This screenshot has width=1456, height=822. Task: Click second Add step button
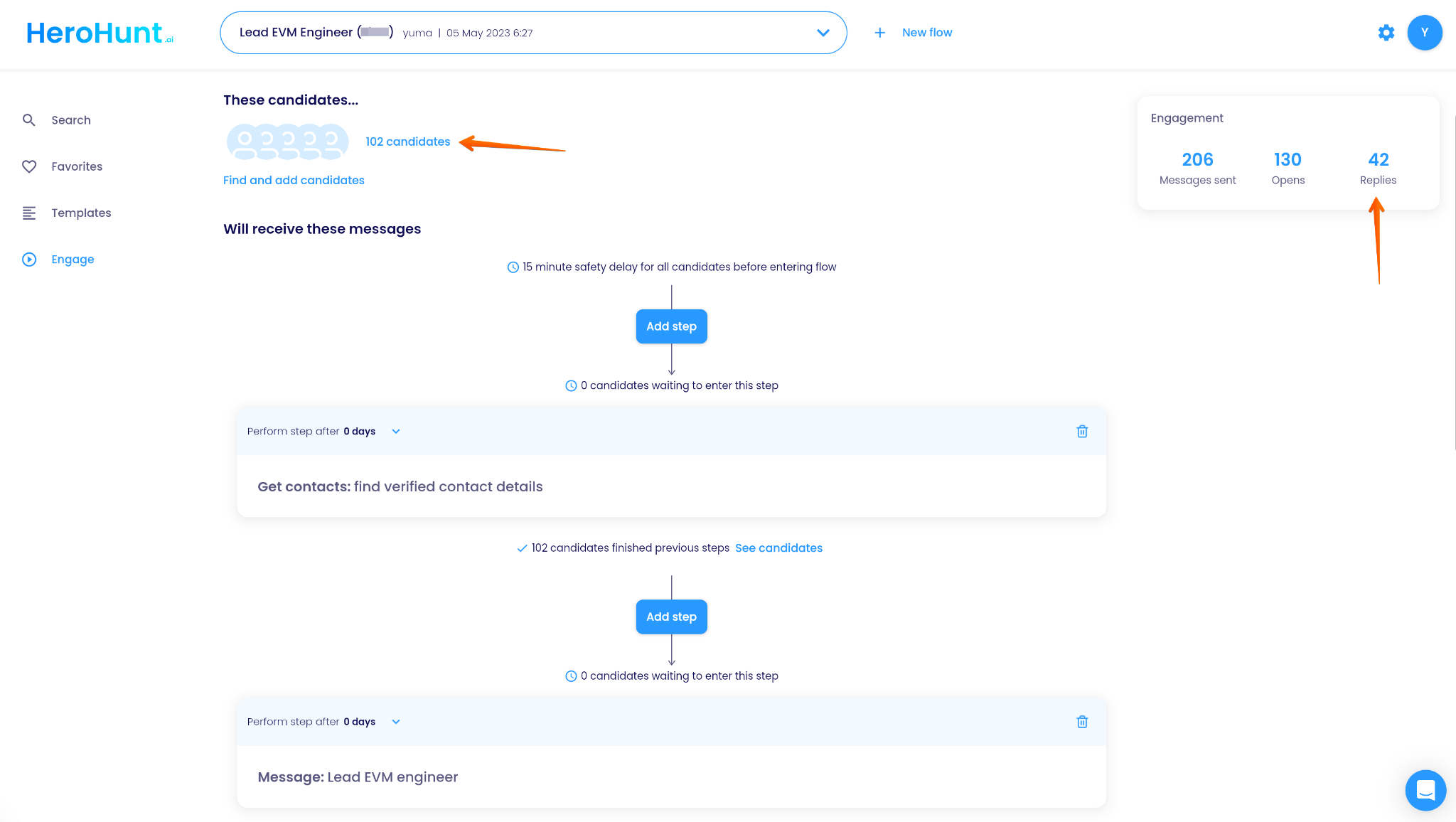[671, 616]
